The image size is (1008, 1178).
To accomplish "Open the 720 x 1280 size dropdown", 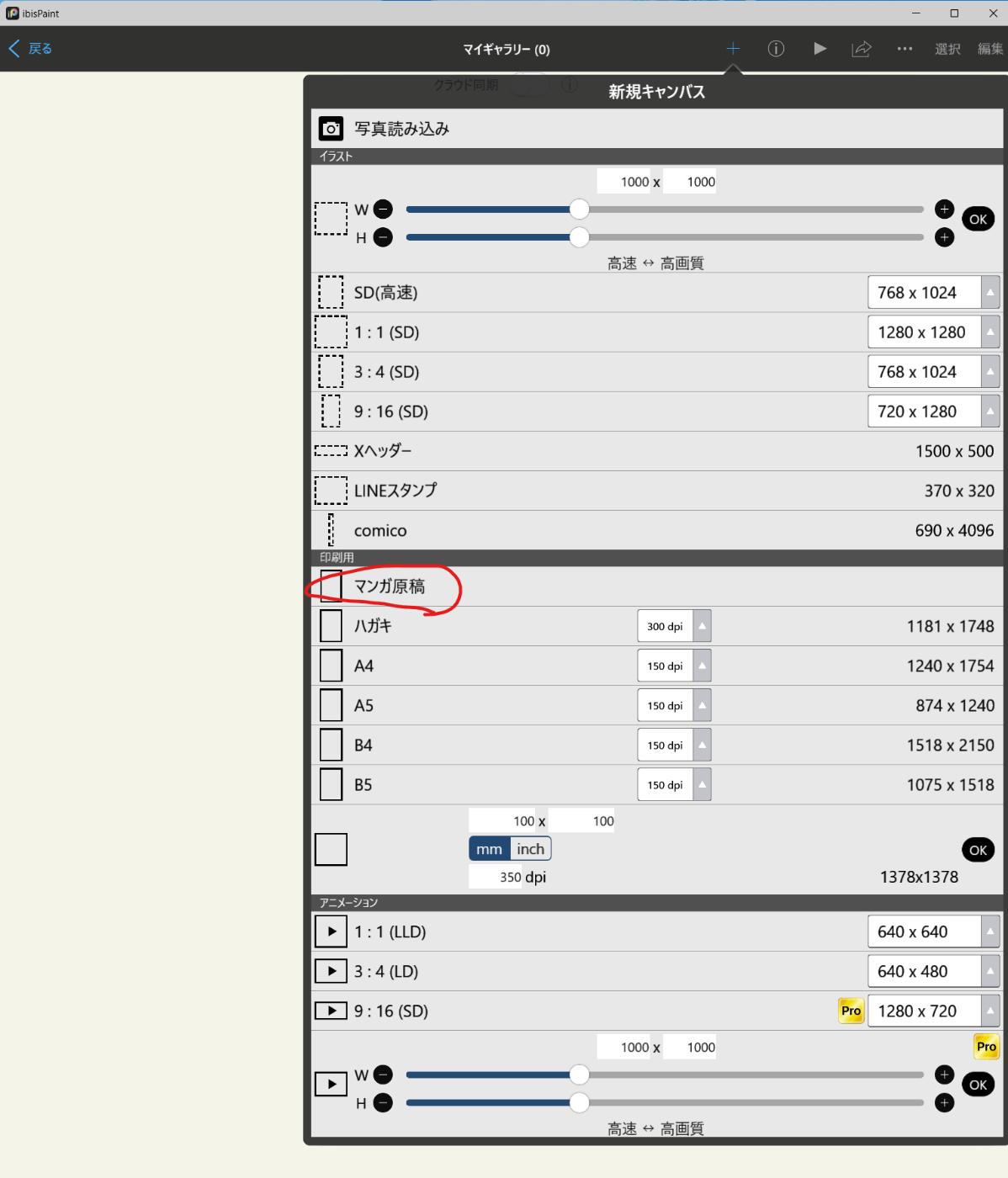I will pos(933,411).
